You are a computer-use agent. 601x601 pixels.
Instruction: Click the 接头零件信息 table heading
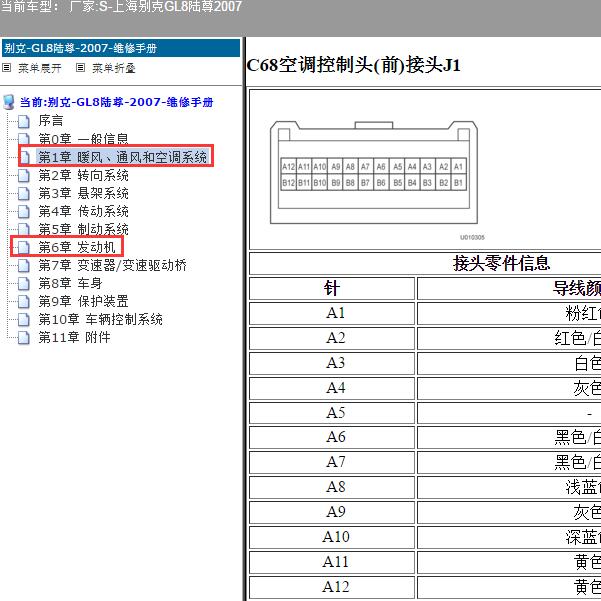(501, 263)
